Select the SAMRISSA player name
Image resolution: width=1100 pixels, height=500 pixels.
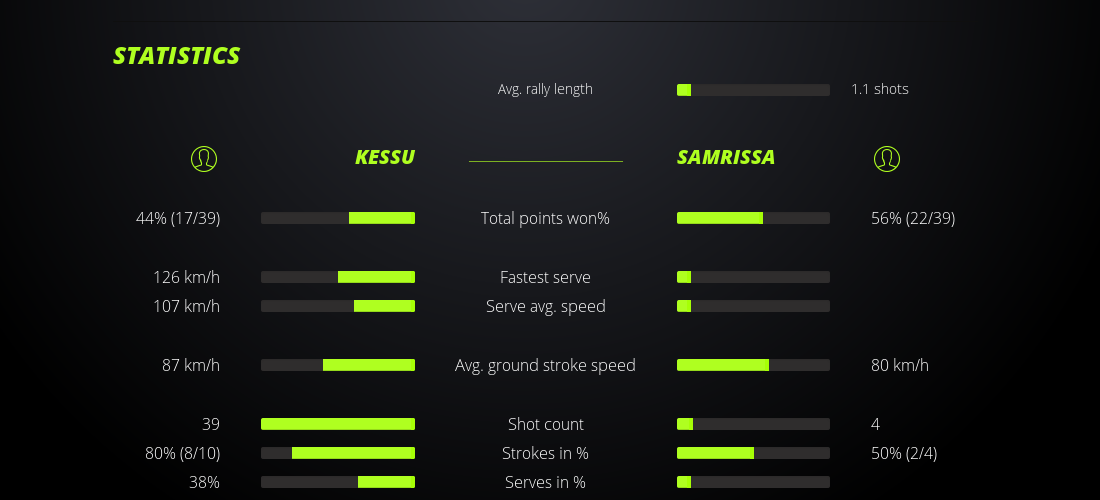[x=726, y=157]
